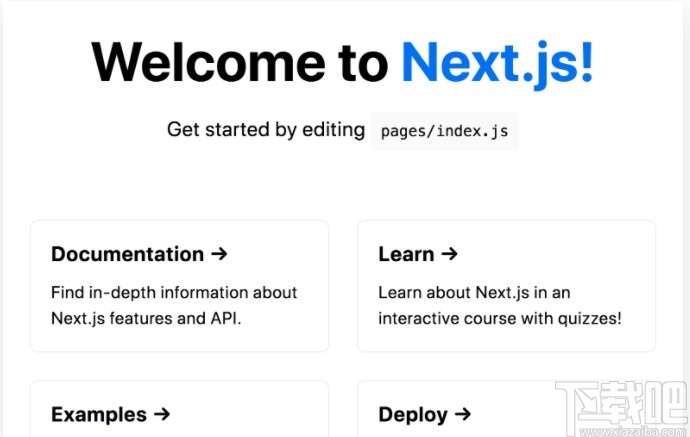Click the pages/index.js code snippet

click(x=444, y=131)
